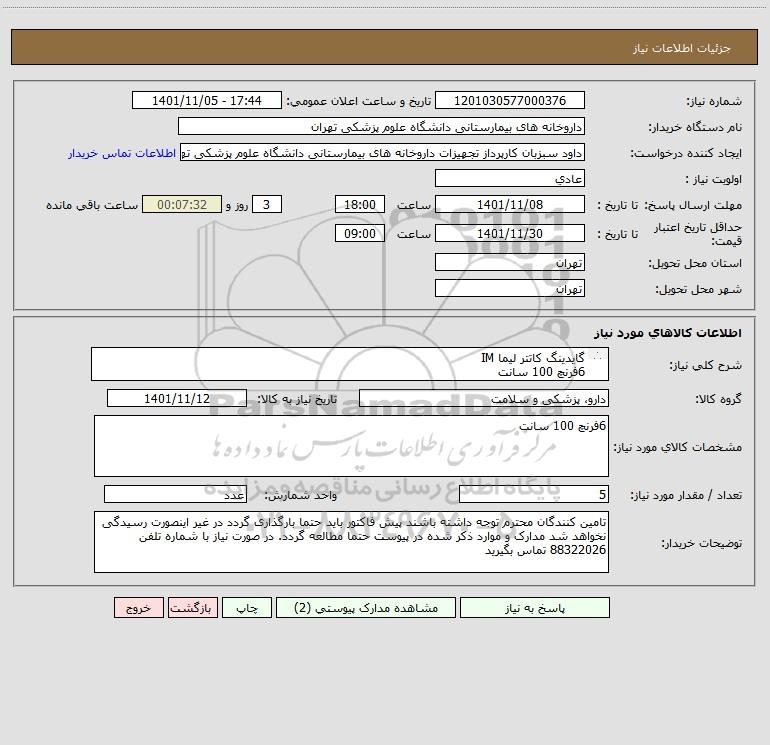Viewport: 770px width, 745px height.
Task: Open مشاهده مدارک پیوستی (2) button
Action: 366,607
